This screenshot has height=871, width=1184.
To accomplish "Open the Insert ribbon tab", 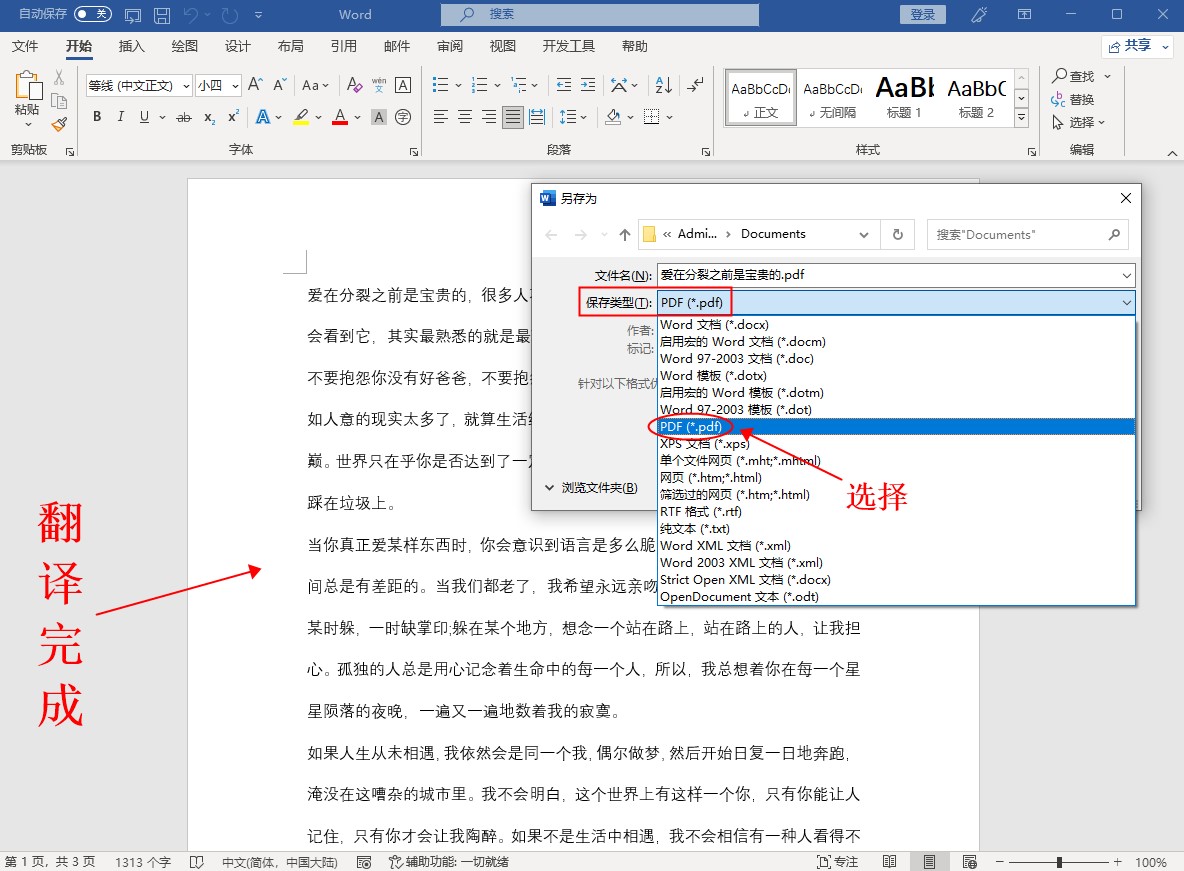I will (x=131, y=46).
